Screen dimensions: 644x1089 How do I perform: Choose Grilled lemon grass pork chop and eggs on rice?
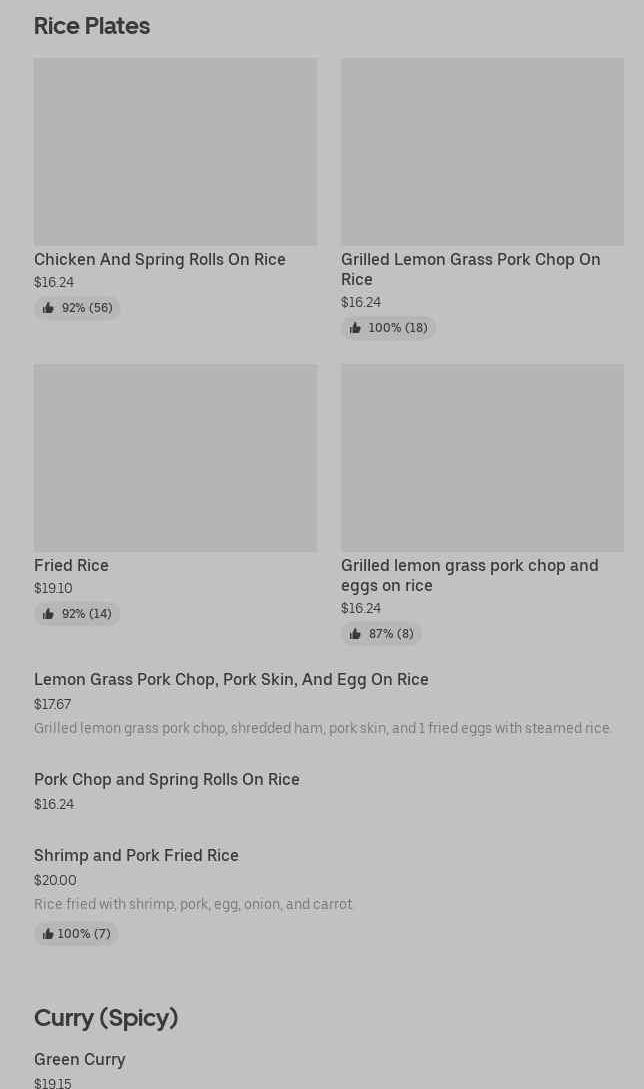click(469, 575)
